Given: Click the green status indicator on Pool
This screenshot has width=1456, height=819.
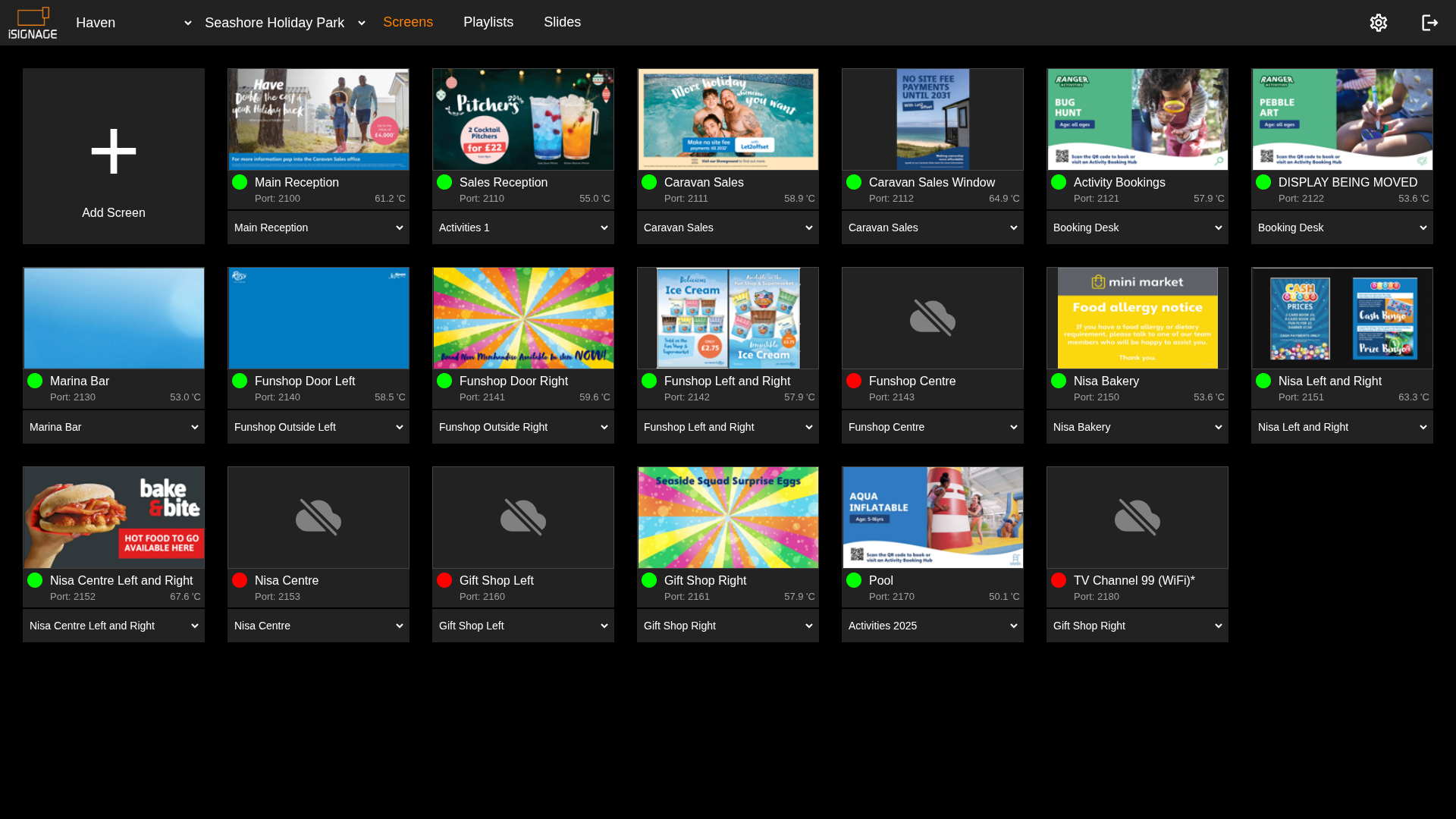Looking at the screenshot, I should point(854,580).
